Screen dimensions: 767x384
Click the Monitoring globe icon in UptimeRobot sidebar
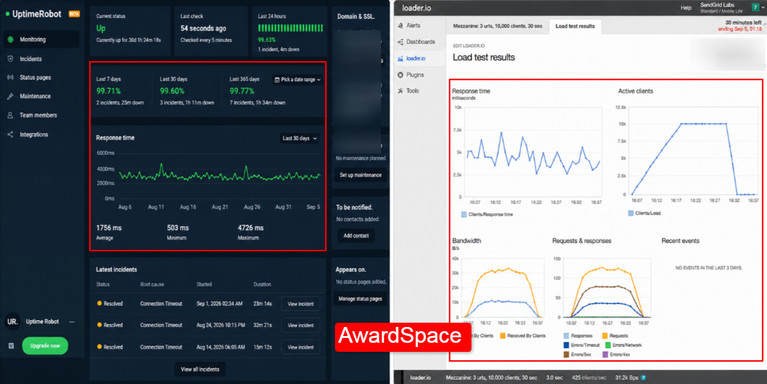pyautogui.click(x=10, y=40)
